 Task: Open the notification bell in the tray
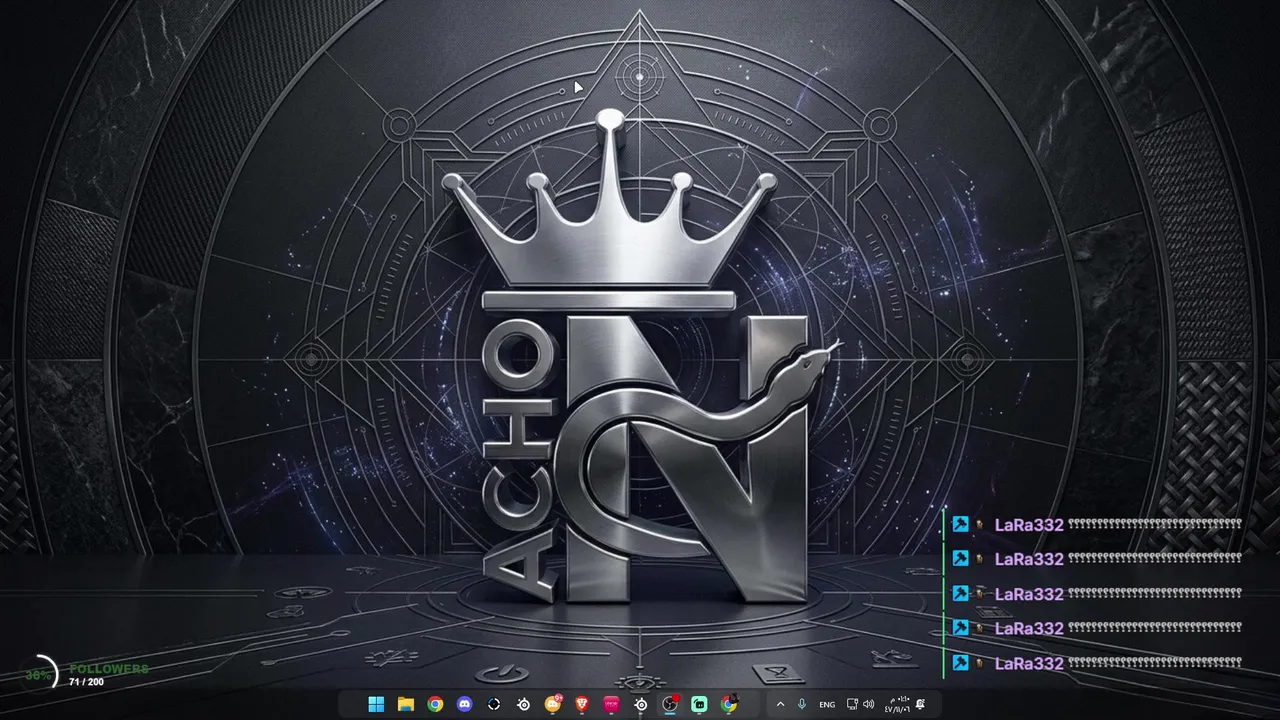(920, 704)
